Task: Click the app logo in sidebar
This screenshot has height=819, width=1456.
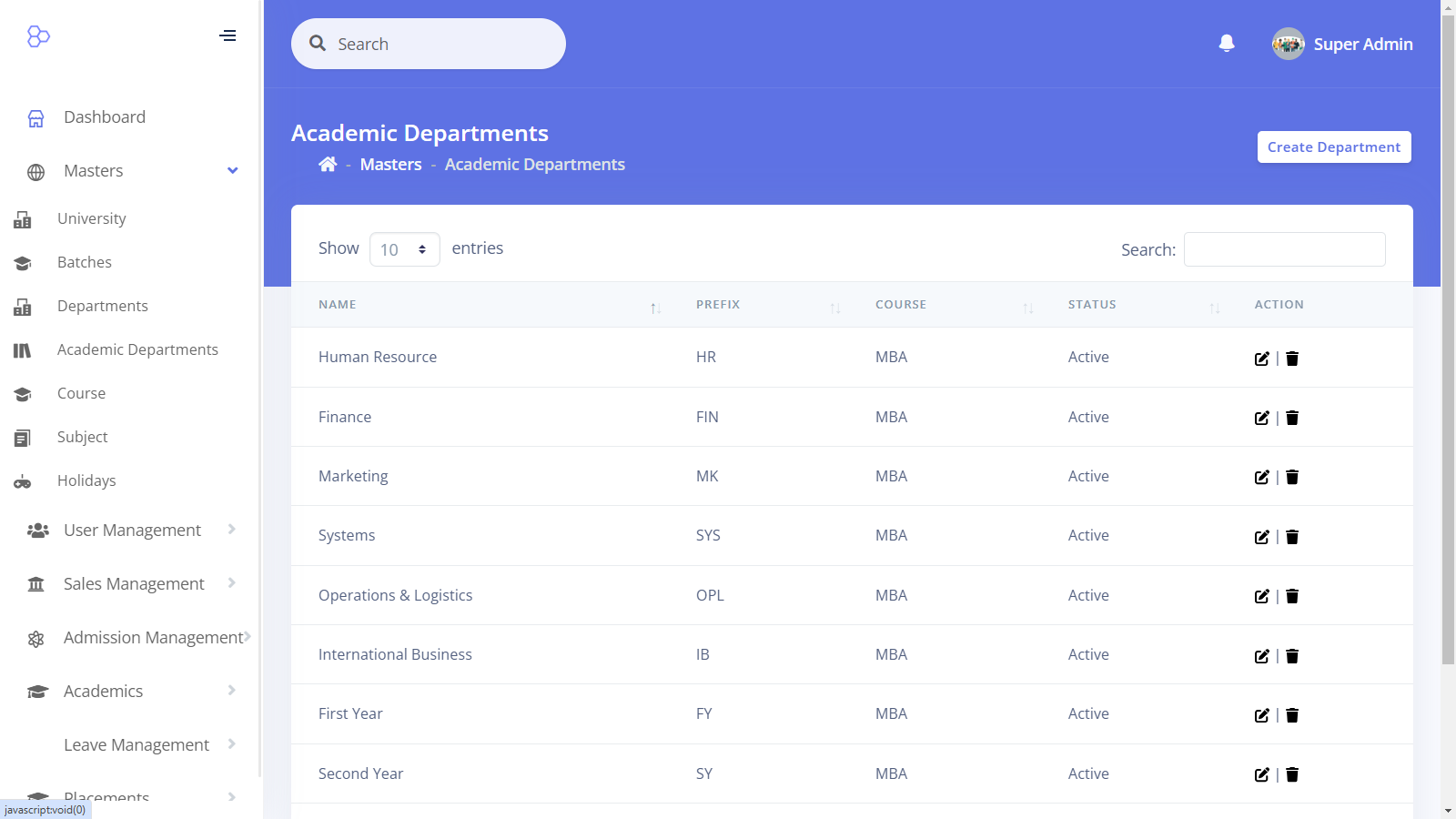Action: point(38,36)
